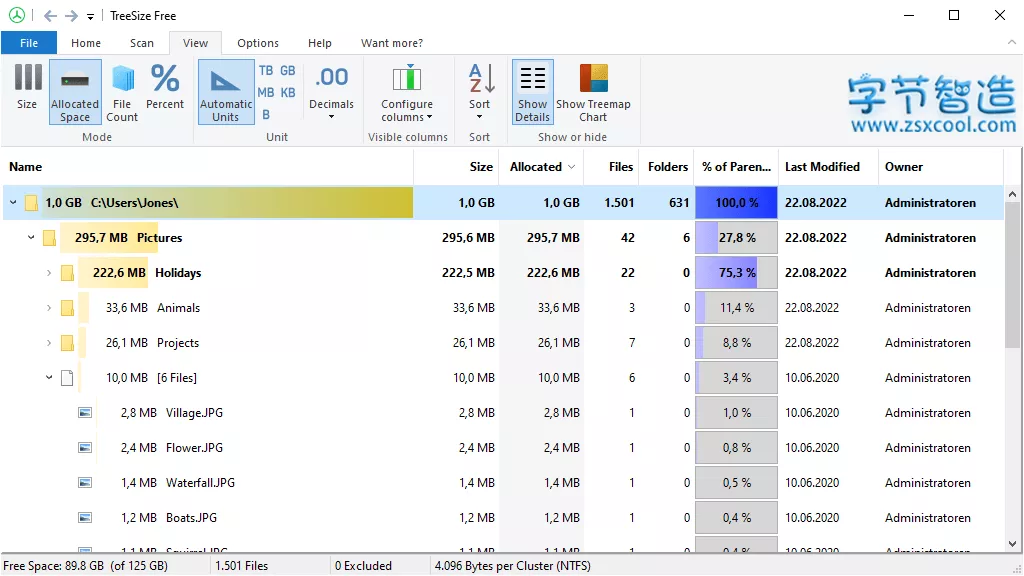Screen dimensions: 1024x576
Task: Switch to the Home tab
Action: coord(86,43)
